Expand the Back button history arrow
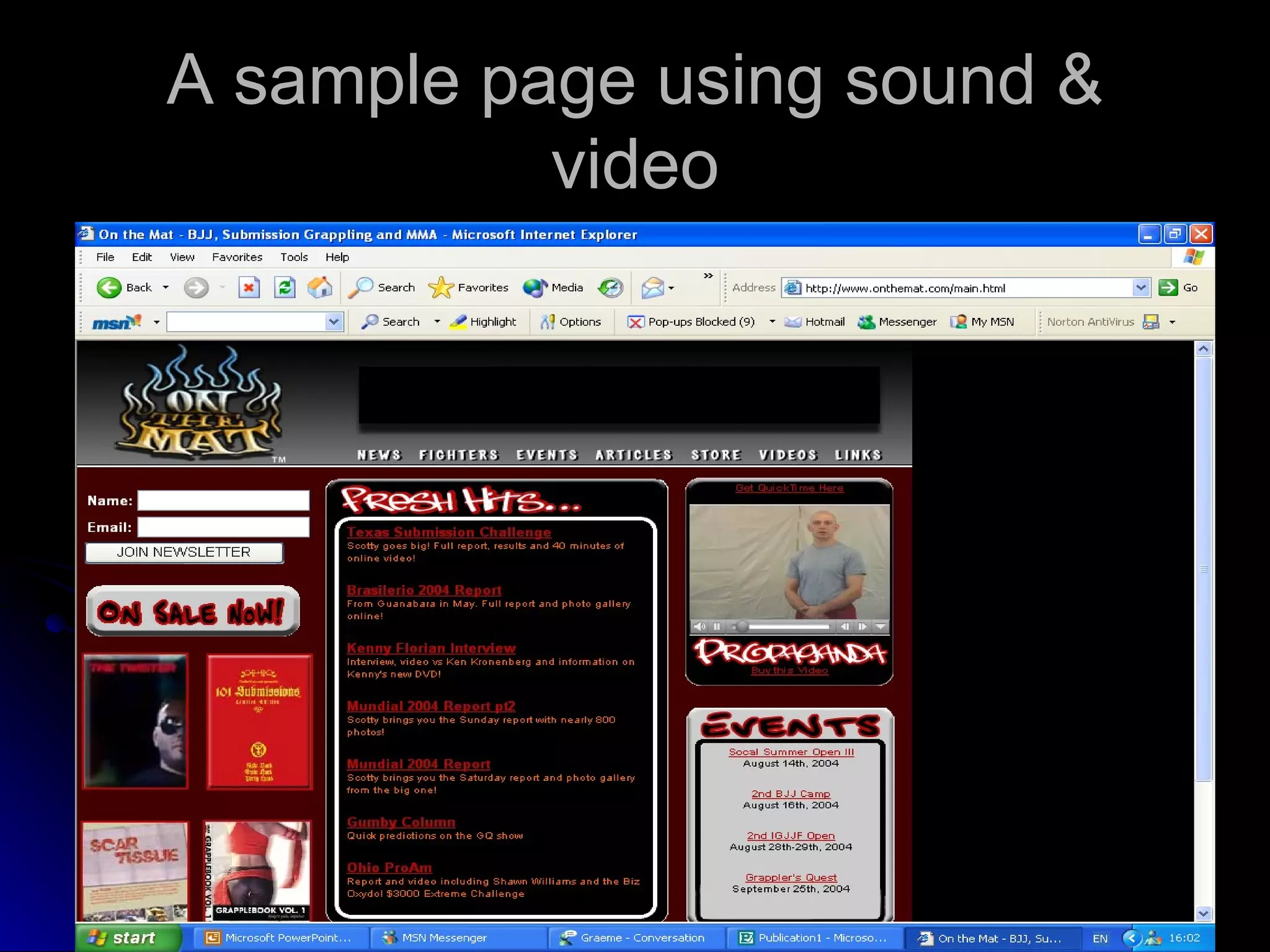This screenshot has height=952, width=1270. (166, 288)
